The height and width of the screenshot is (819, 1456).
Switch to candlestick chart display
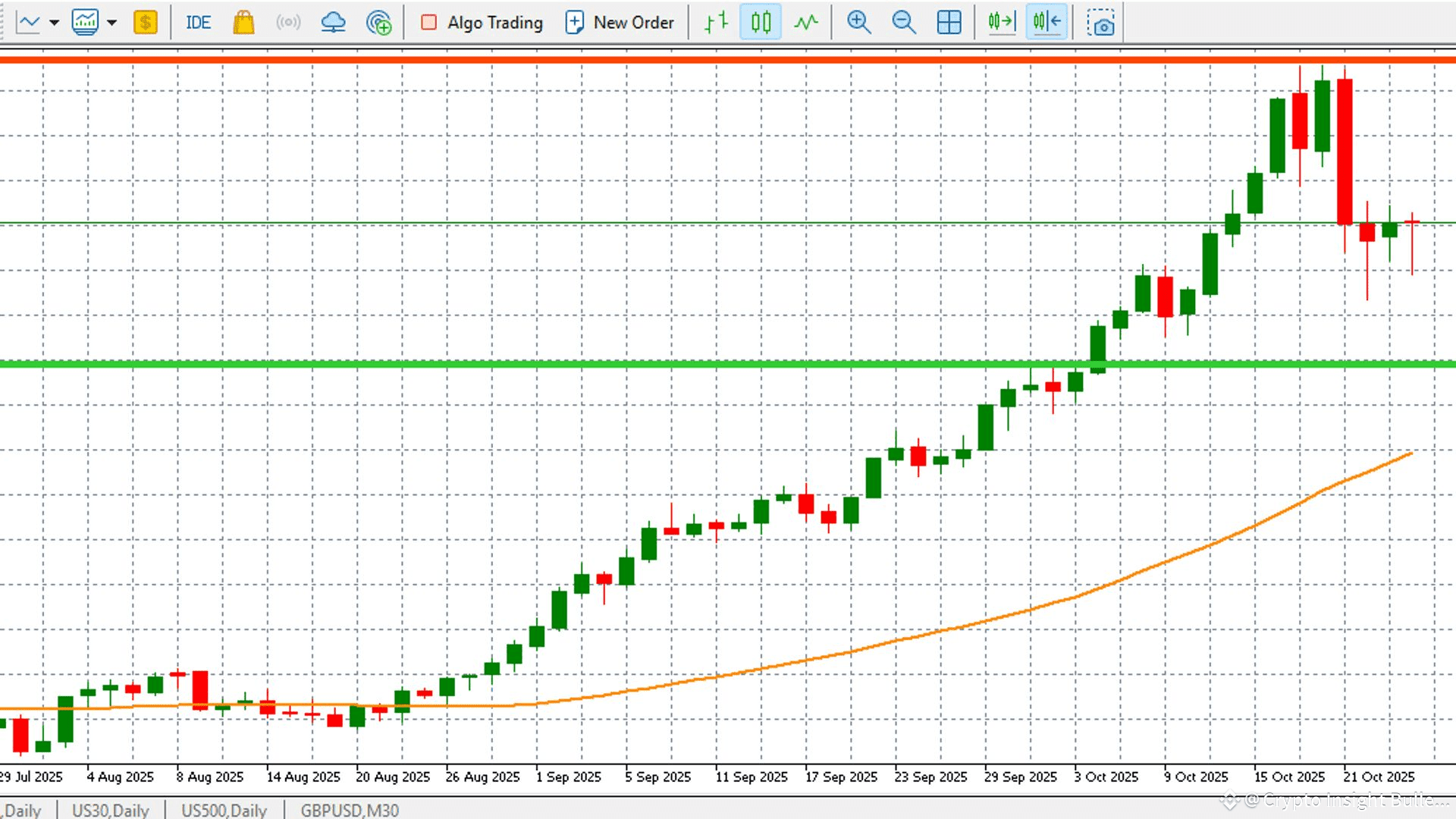point(761,23)
